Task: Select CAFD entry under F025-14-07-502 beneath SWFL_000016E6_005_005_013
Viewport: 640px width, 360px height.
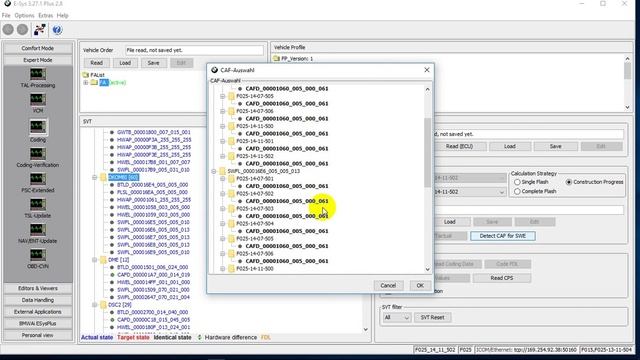Action: pyautogui.click(x=287, y=201)
